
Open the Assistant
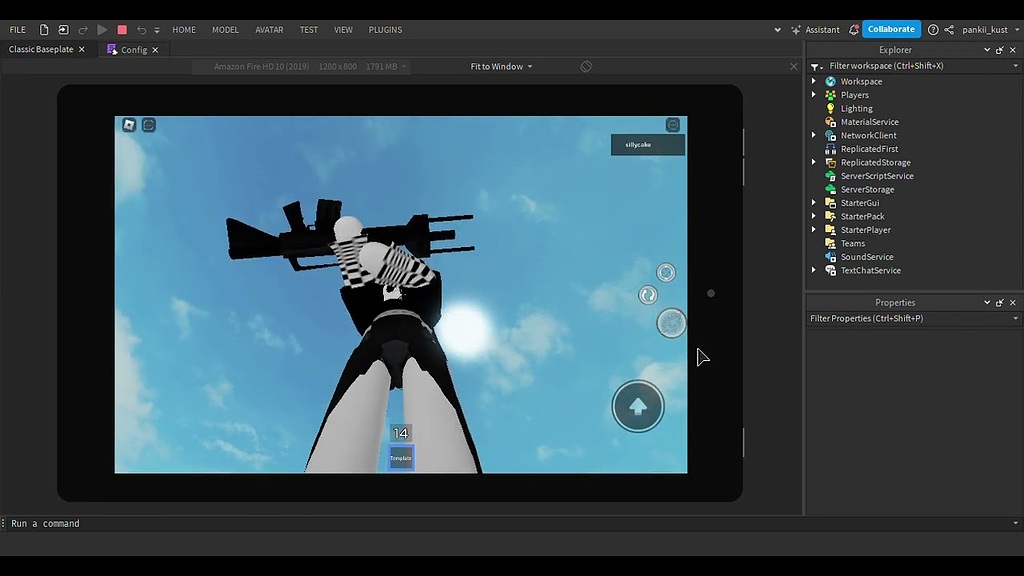[x=820, y=29]
